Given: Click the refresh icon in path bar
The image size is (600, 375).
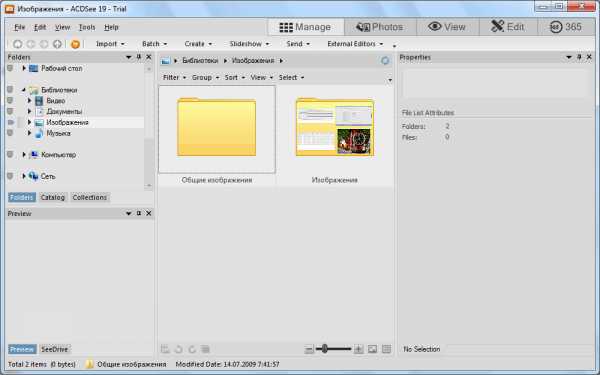Looking at the screenshot, I should (385, 60).
